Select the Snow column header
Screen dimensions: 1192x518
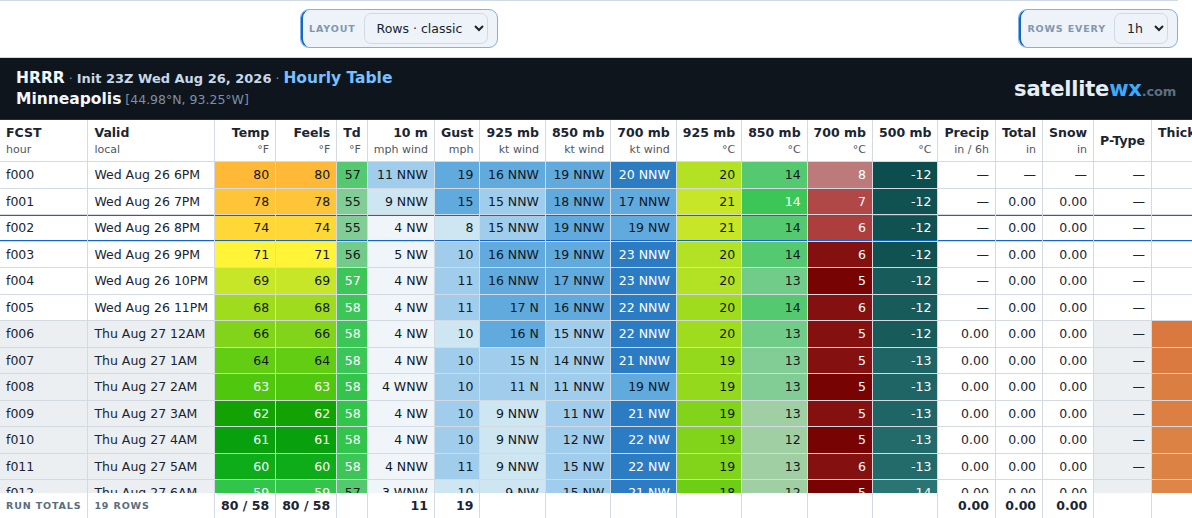click(1067, 141)
